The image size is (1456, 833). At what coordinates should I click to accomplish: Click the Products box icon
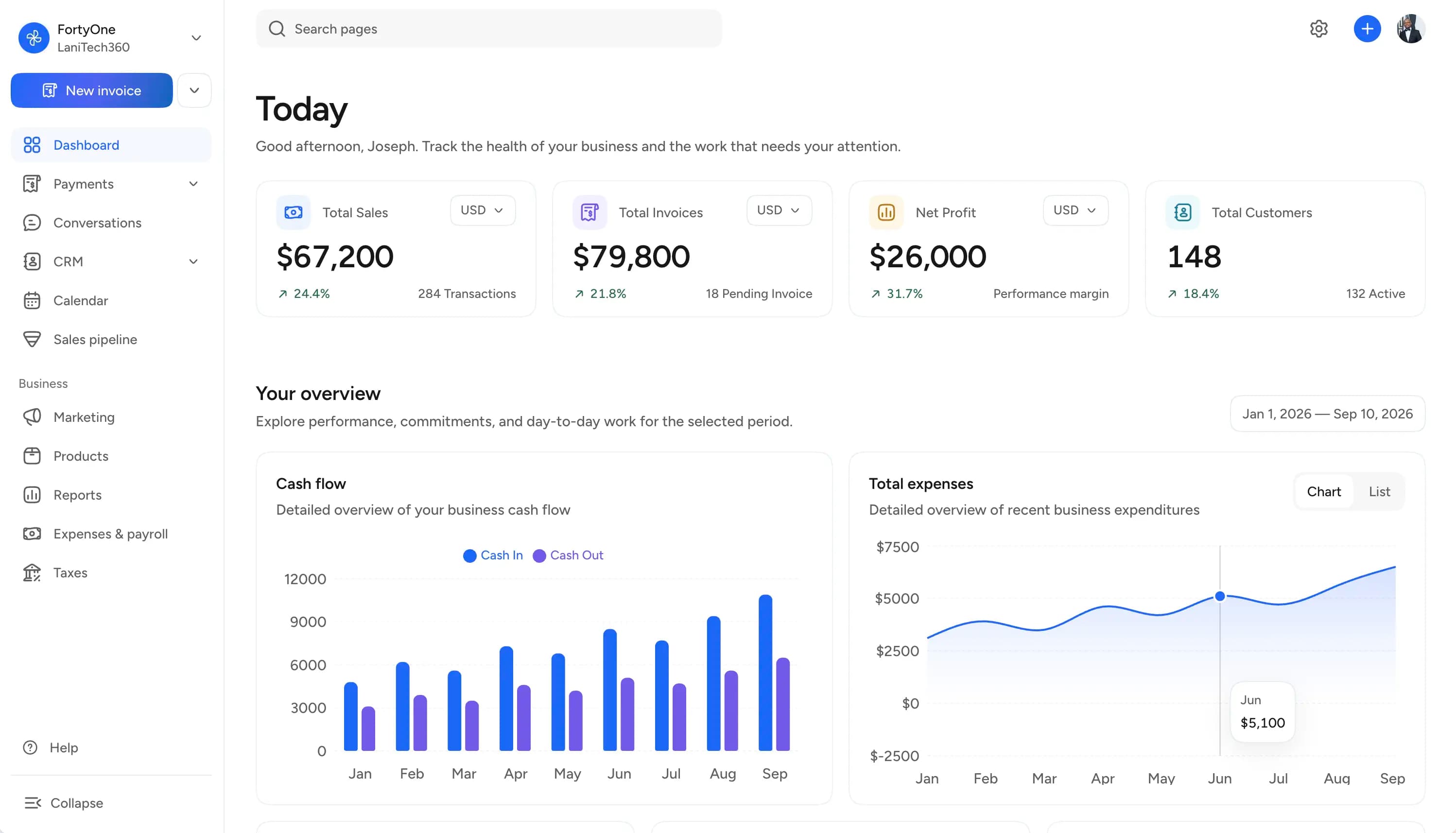32,456
